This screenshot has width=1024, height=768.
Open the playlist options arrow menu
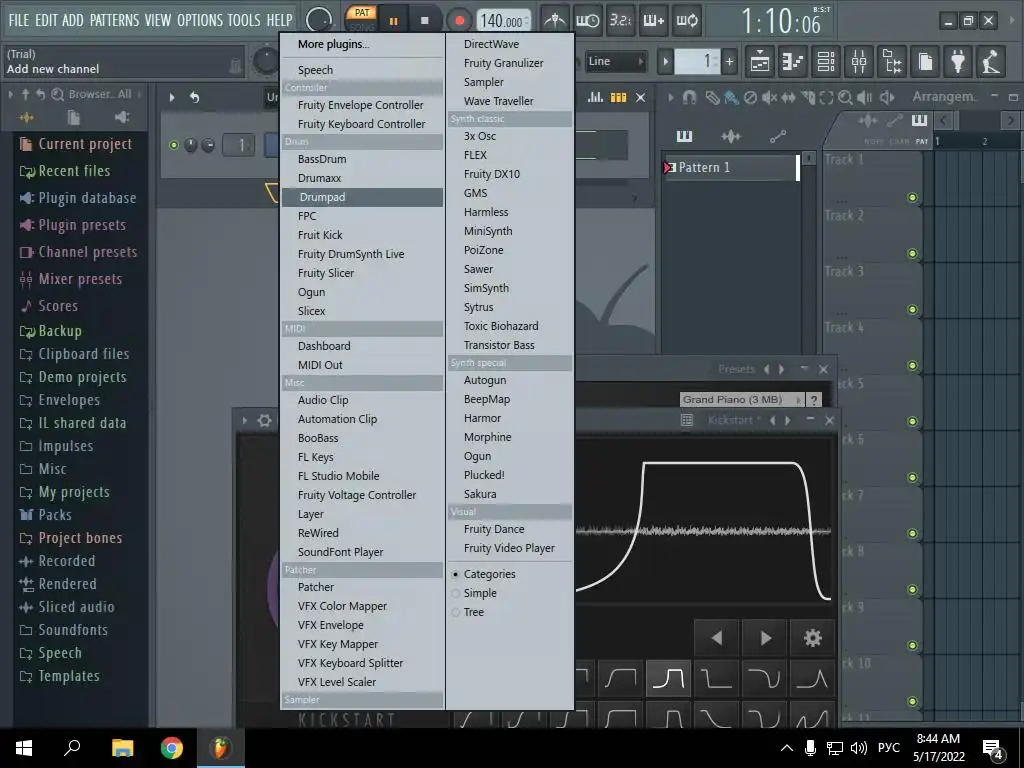670,97
